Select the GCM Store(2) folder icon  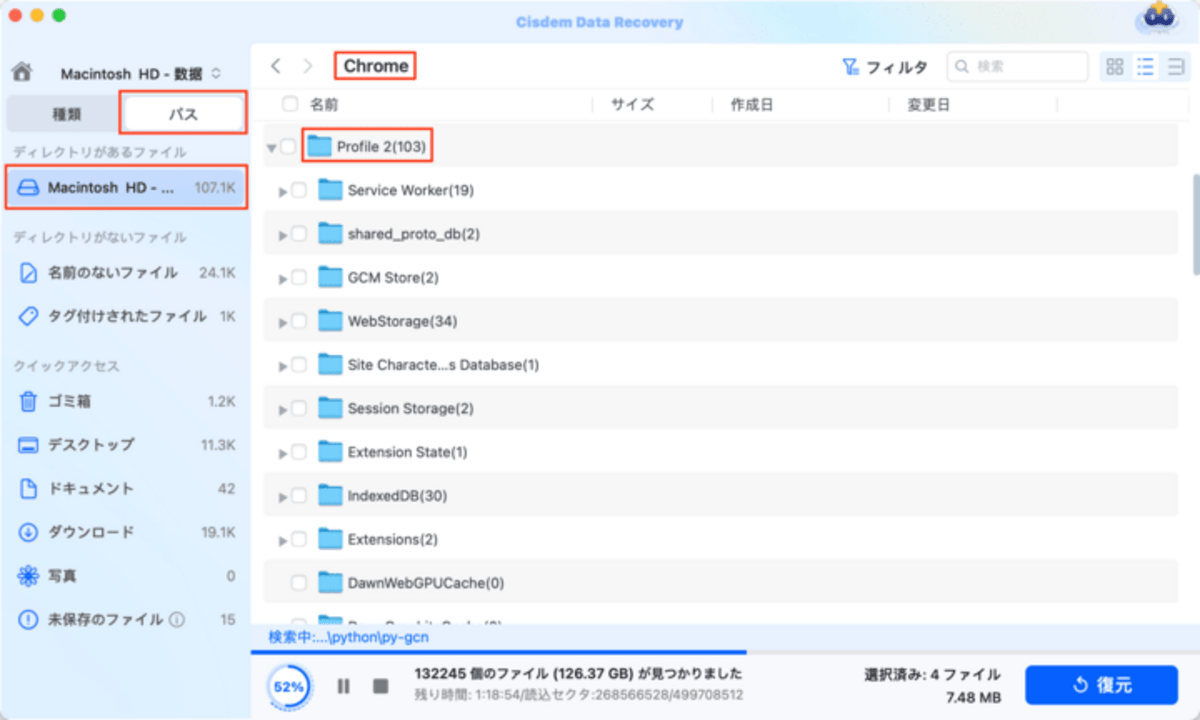tap(330, 277)
